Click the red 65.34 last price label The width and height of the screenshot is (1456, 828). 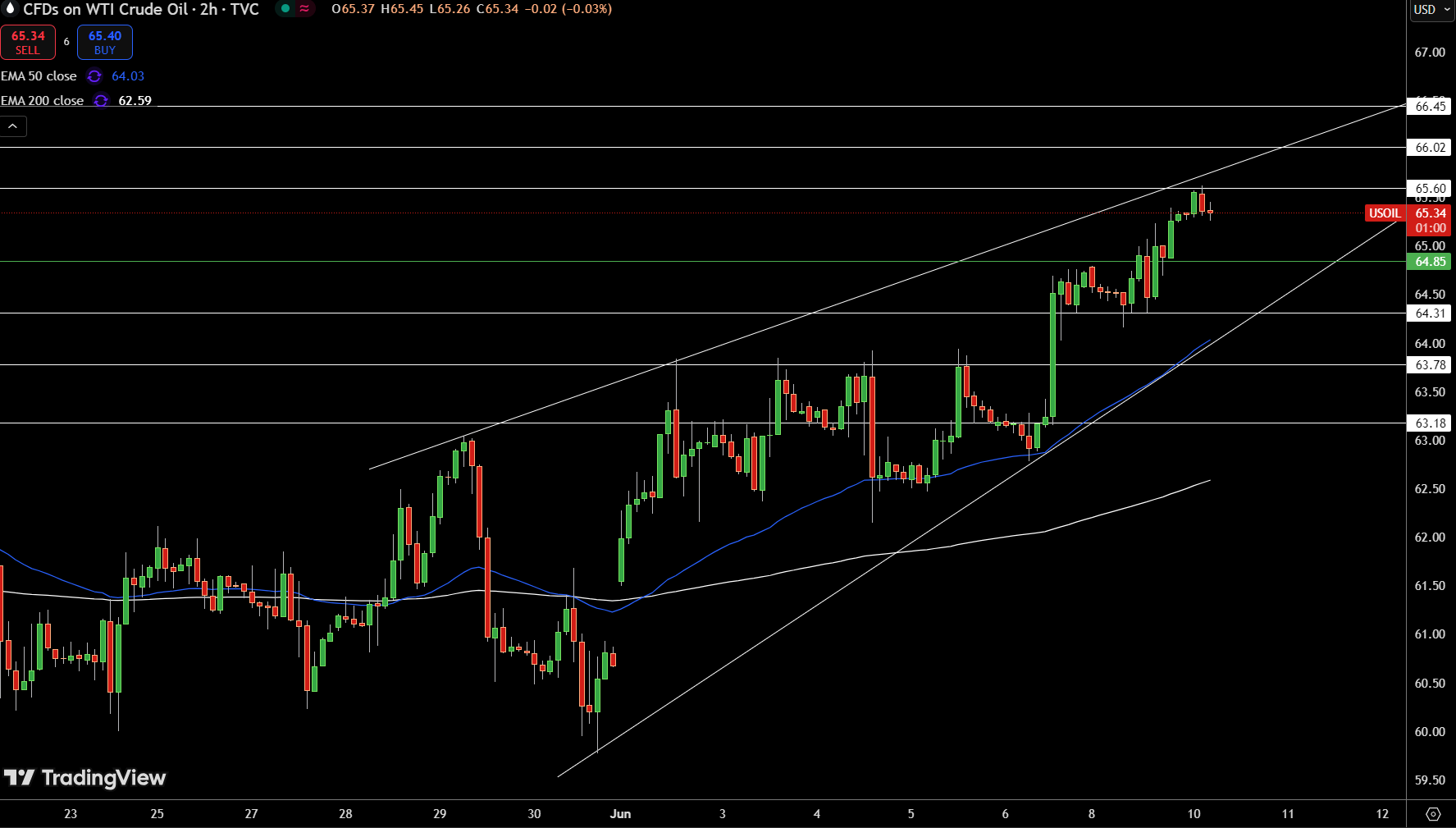coord(1430,213)
